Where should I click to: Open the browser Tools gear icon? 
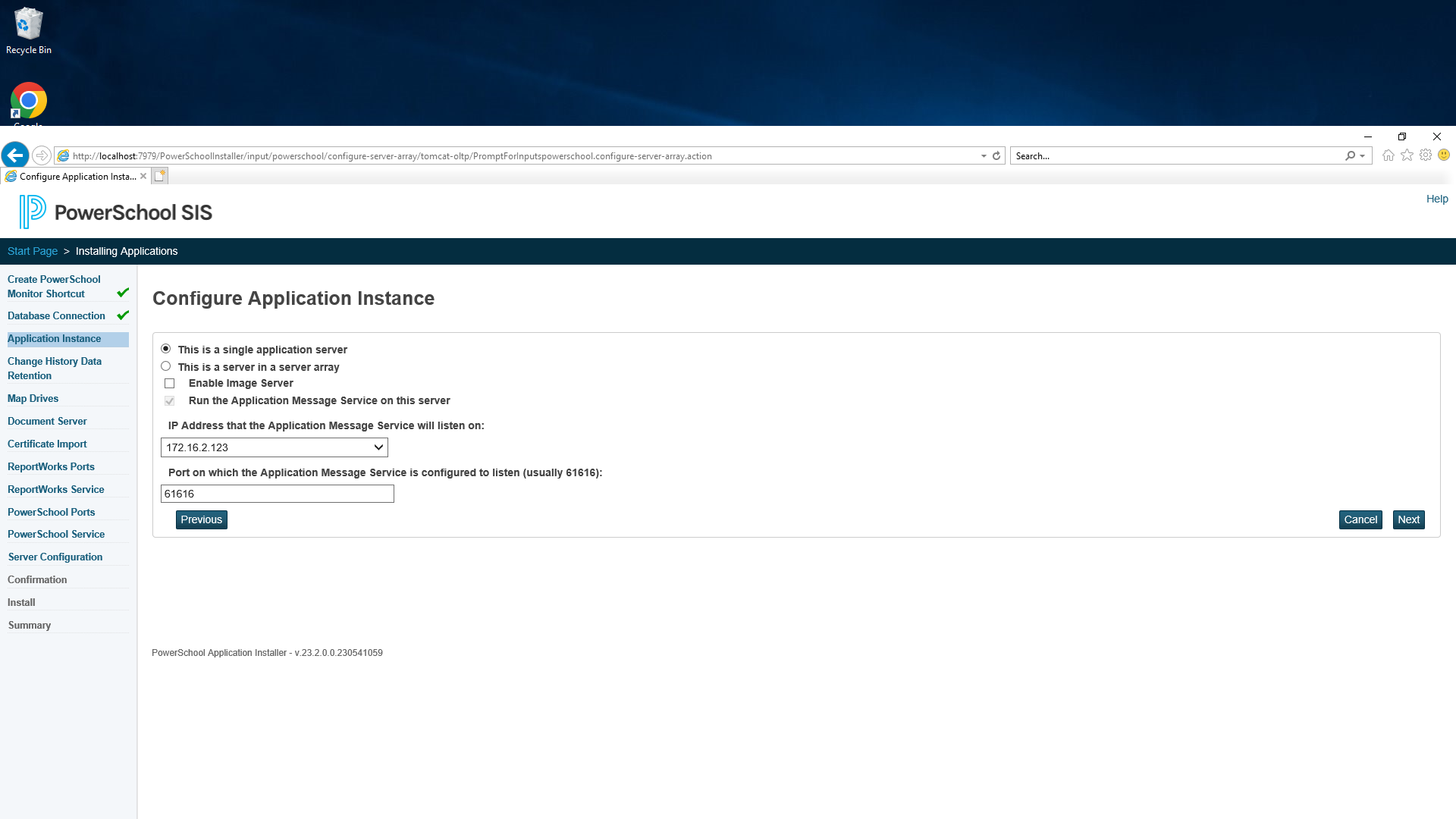(x=1426, y=155)
